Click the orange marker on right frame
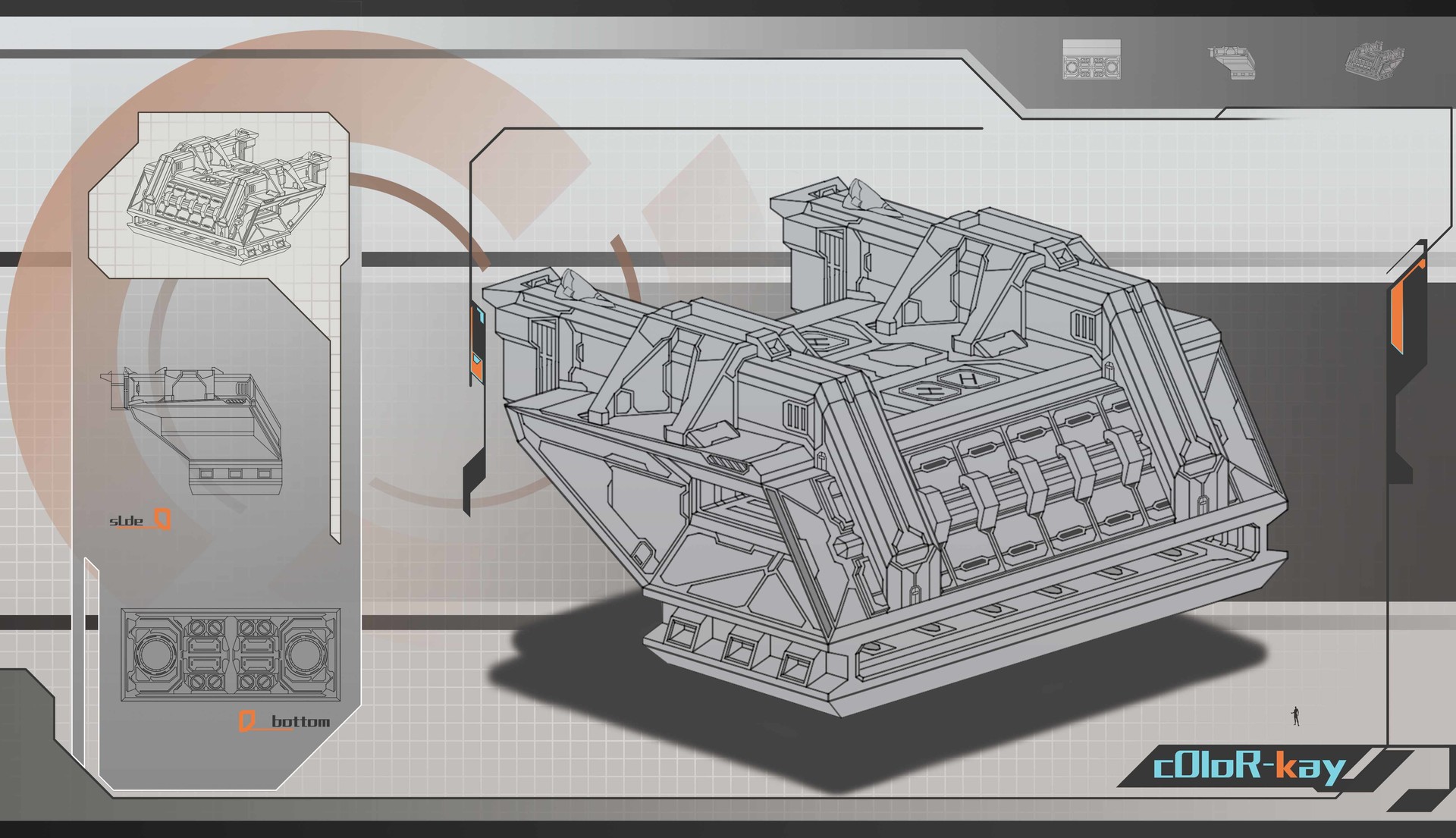Screen dimensions: 1456x838 click(1398, 312)
